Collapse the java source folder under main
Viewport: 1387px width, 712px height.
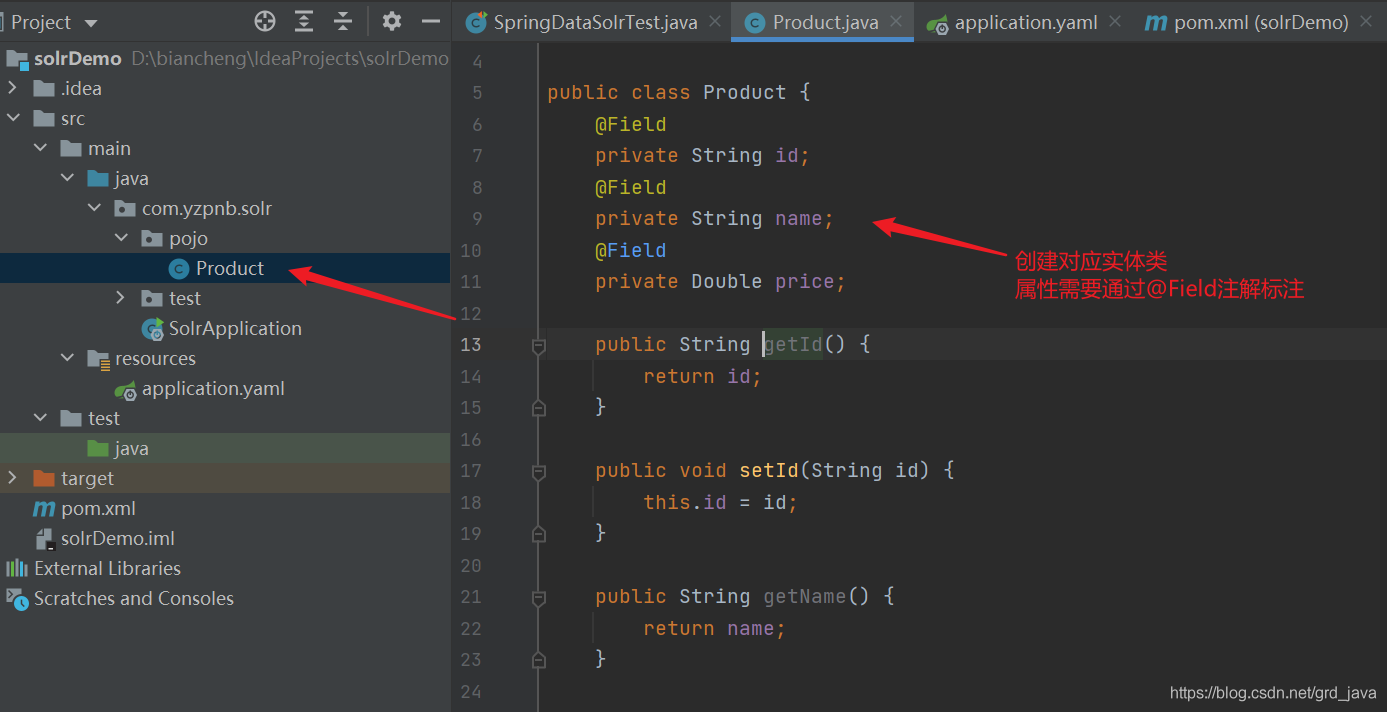(67, 178)
